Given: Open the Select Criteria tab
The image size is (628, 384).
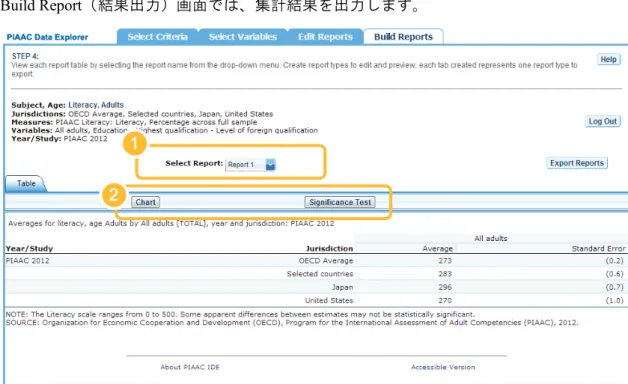Looking at the screenshot, I should point(157,36).
